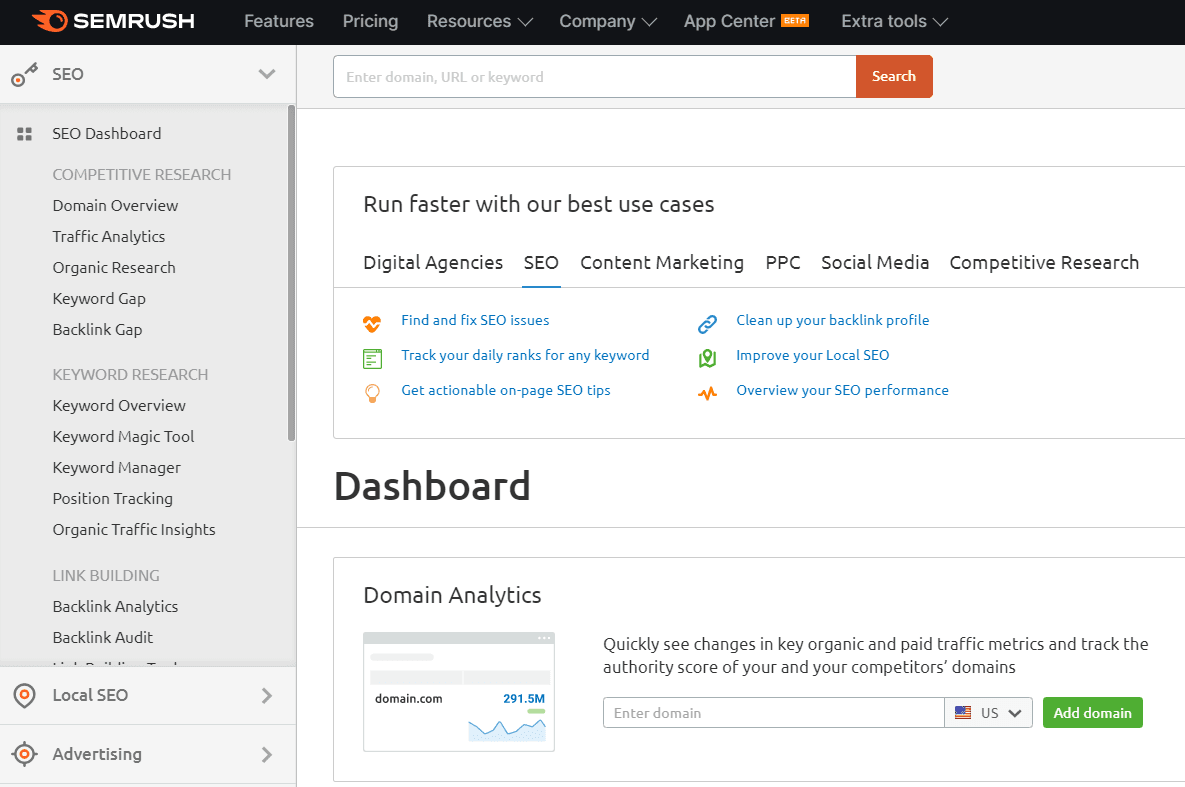Select the SEO use cases tab
This screenshot has width=1185, height=787.
[541, 262]
